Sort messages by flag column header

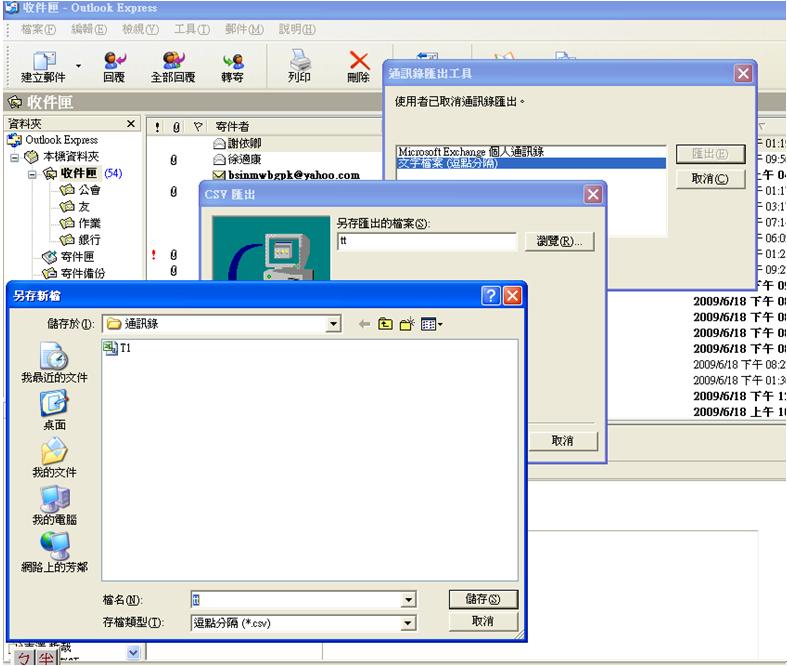coord(198,127)
